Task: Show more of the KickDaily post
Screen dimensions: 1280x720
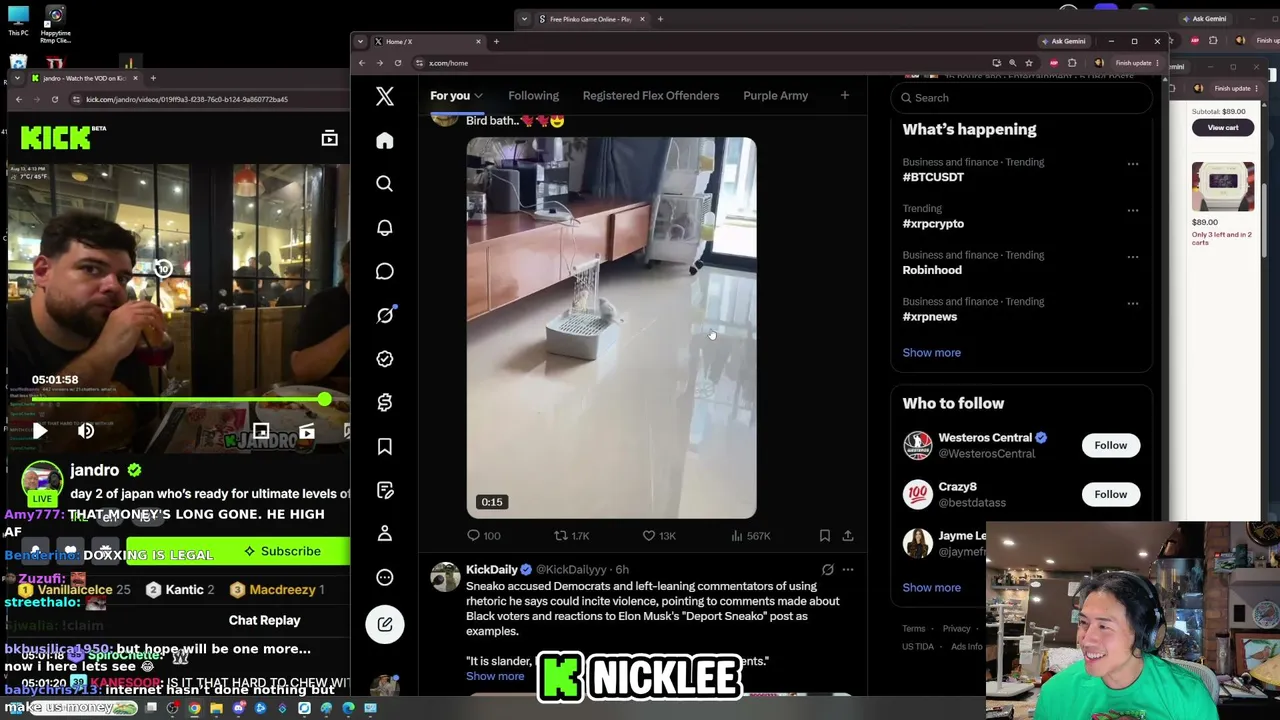Action: point(495,676)
